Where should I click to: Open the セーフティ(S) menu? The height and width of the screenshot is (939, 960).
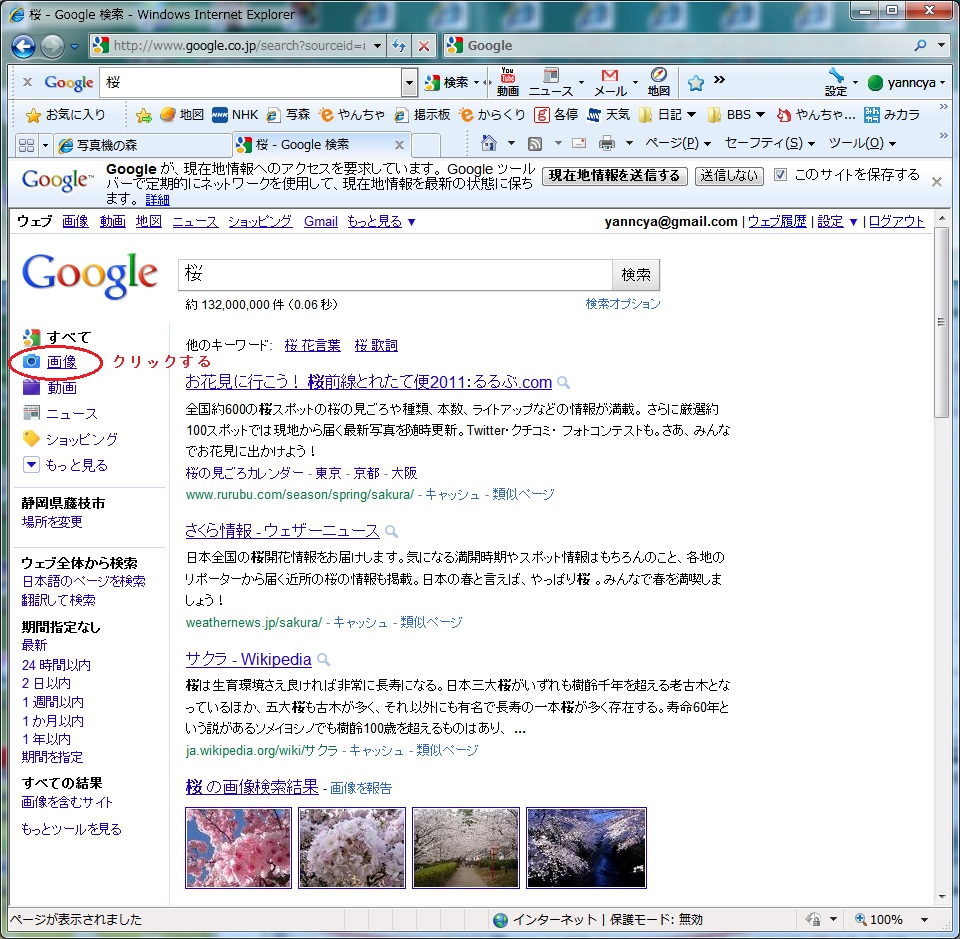[x=769, y=143]
